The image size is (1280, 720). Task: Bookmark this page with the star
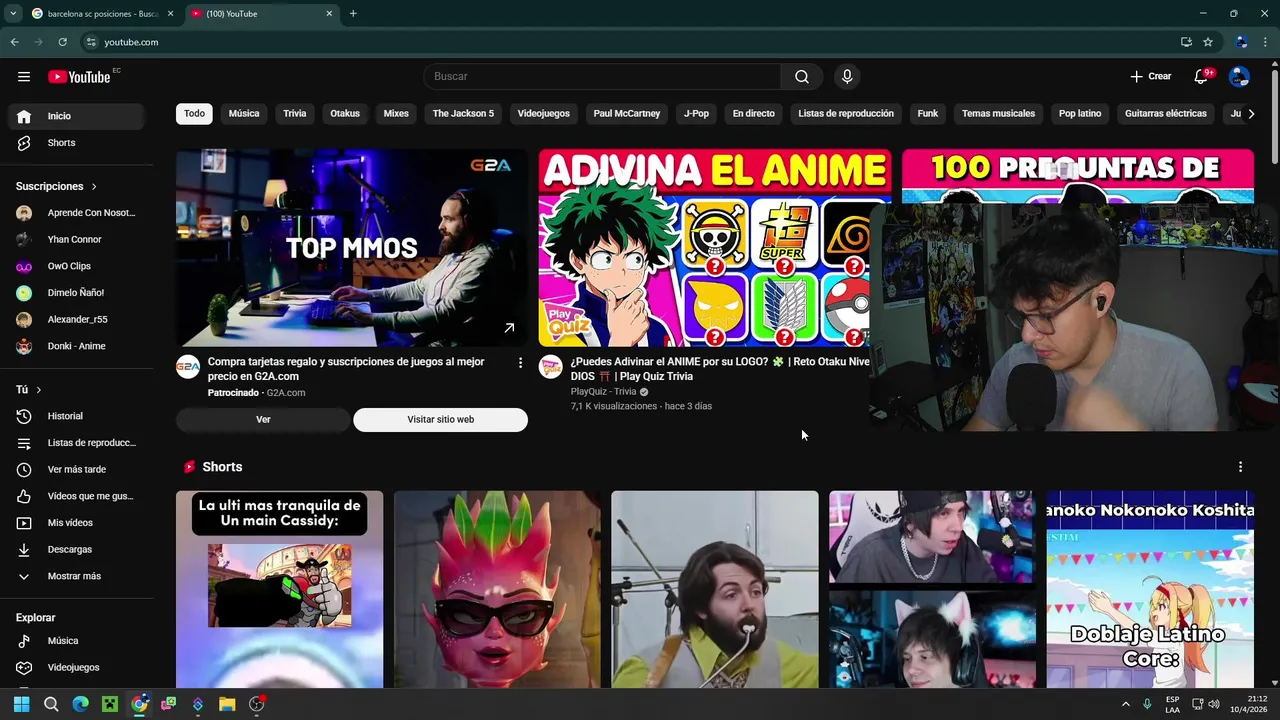1208,42
